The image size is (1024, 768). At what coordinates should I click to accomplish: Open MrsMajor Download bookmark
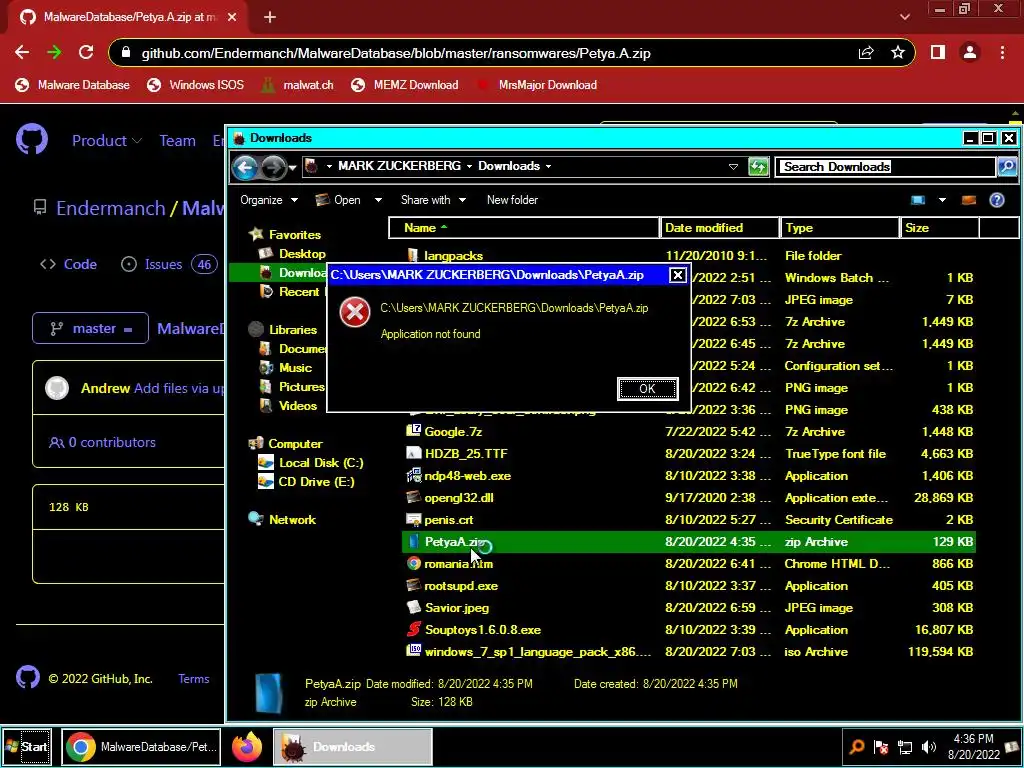[537, 85]
